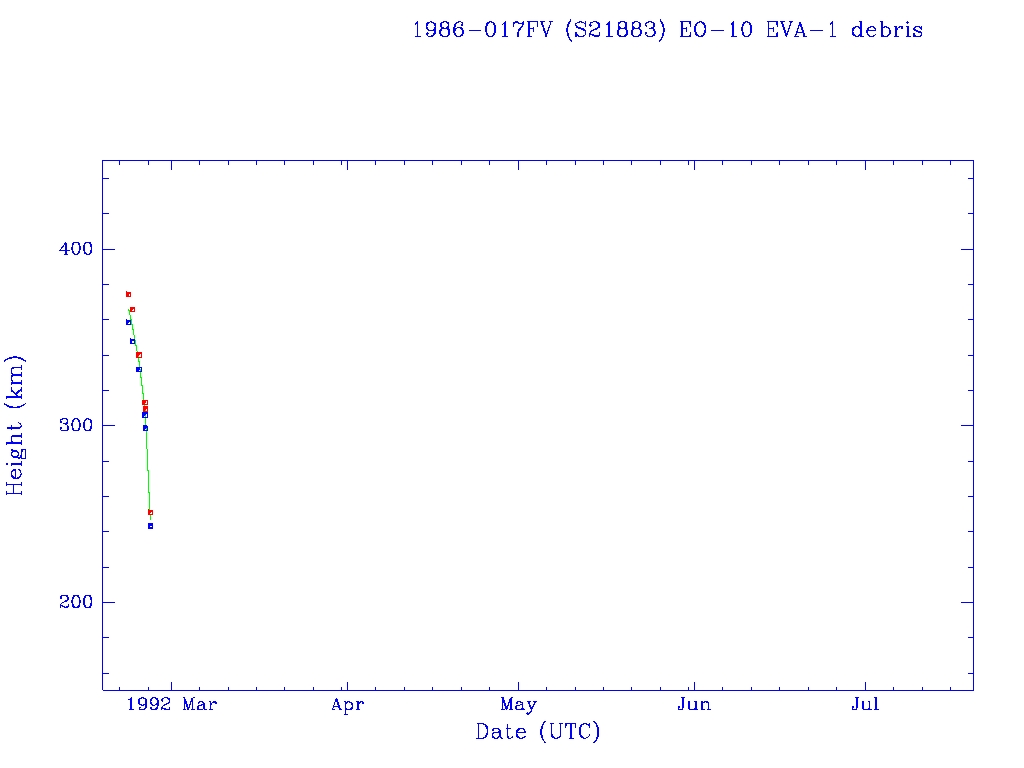Click the '200' y-axis tick label
Screen dimensions: 1024x768
[x=69, y=602]
